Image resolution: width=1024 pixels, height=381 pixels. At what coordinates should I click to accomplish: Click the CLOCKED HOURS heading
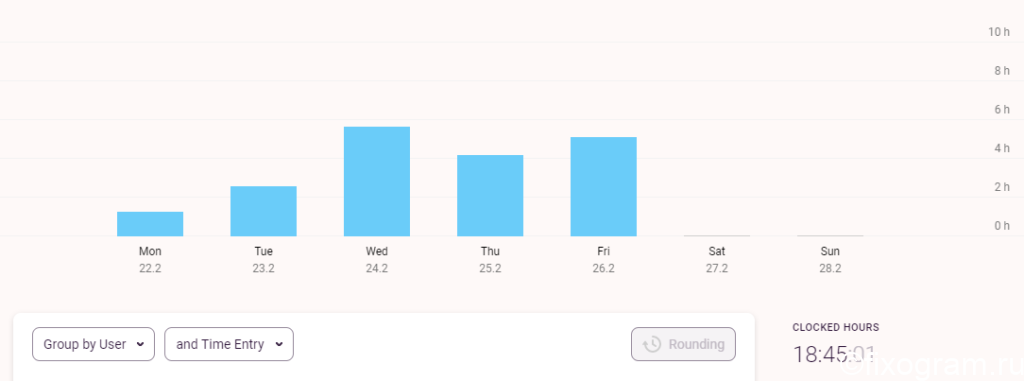click(x=836, y=327)
